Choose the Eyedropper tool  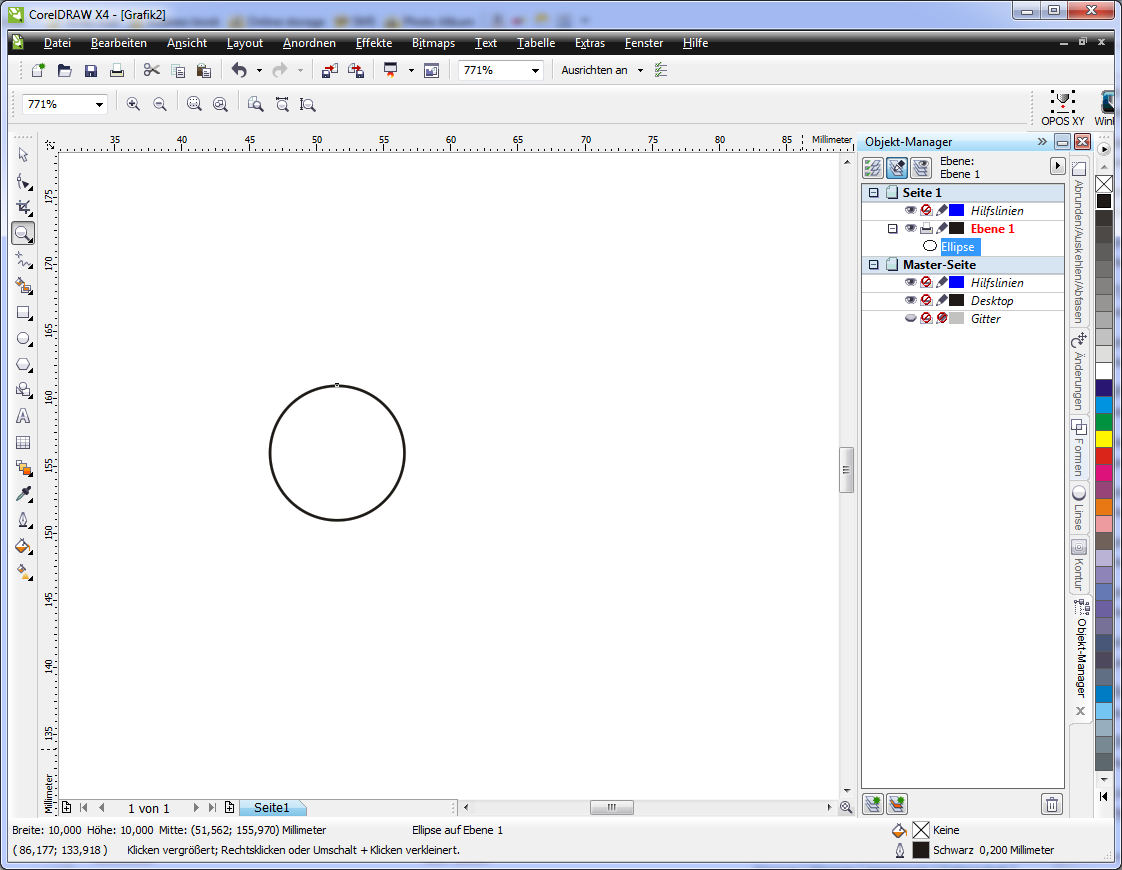point(23,494)
